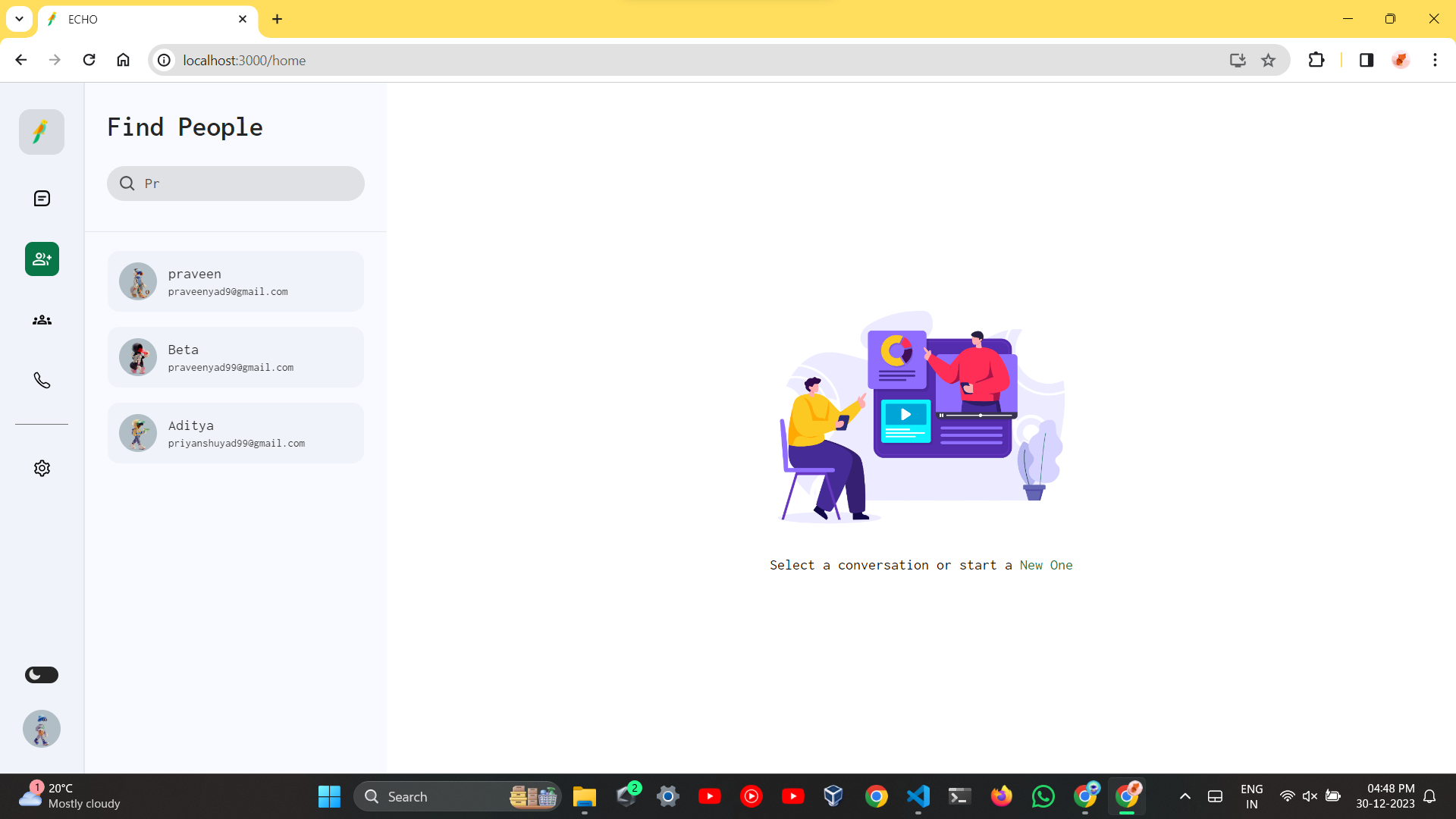Toggle the dark mode switch
The width and height of the screenshot is (1456, 819).
click(42, 675)
